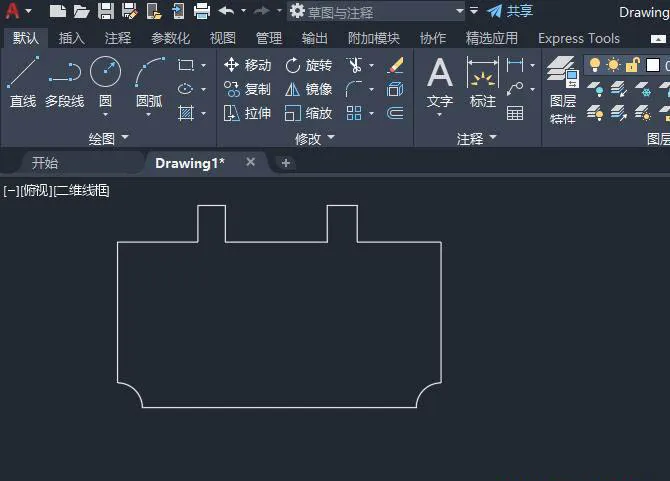Click the New file icon
This screenshot has height=481, width=670.
[x=57, y=11]
